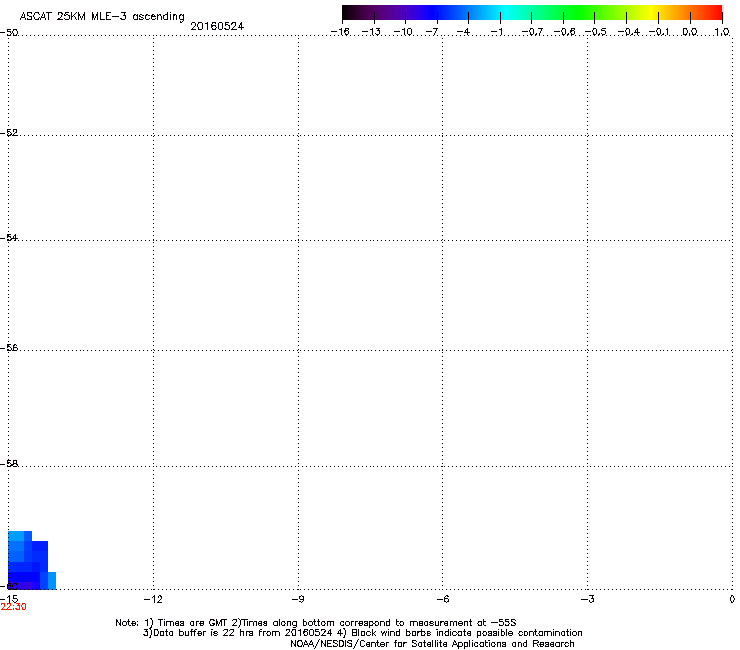Click the 1.0 value on the color scale

[x=722, y=32]
